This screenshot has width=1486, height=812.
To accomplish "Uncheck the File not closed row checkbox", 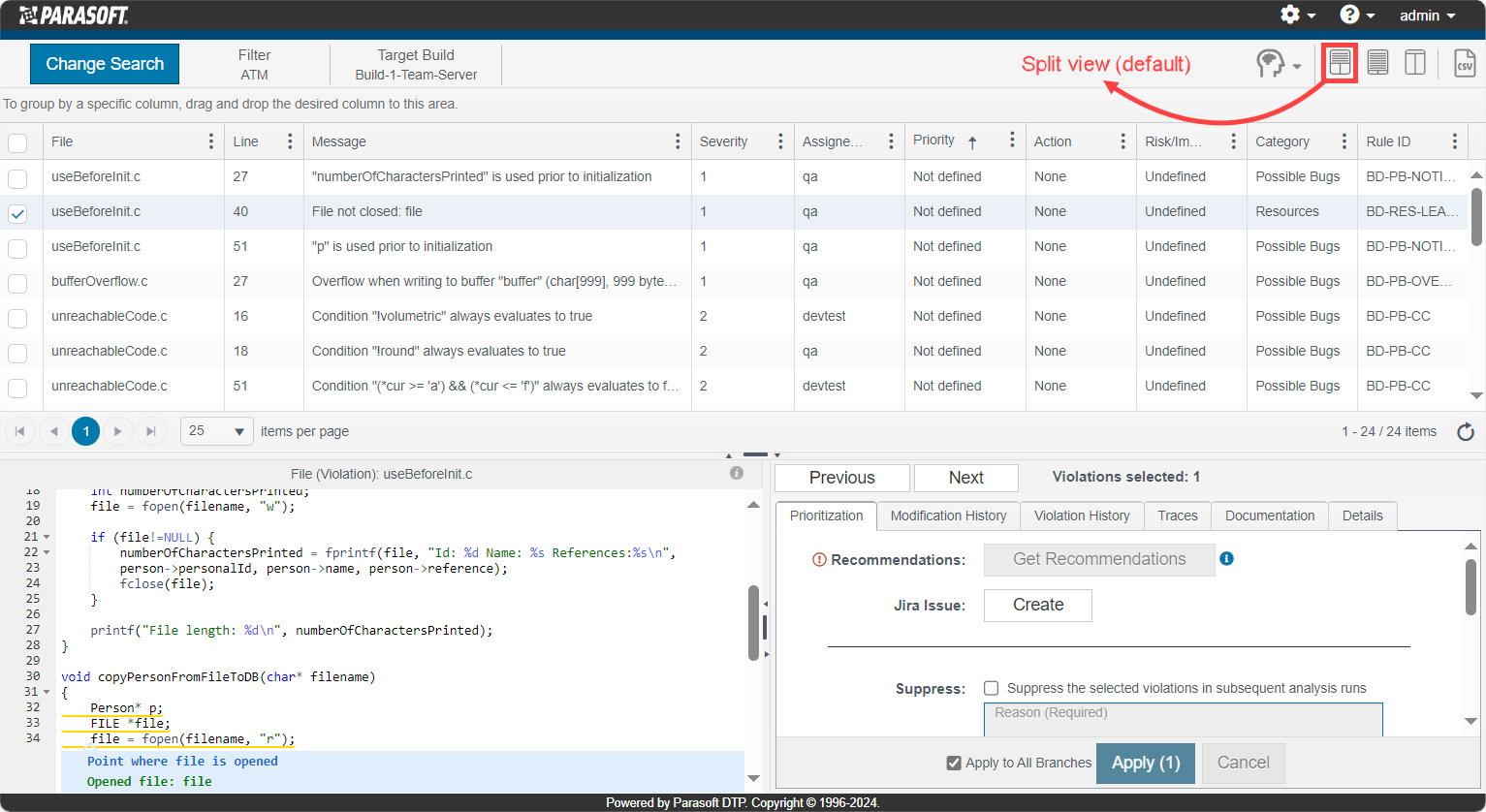I will [17, 214].
